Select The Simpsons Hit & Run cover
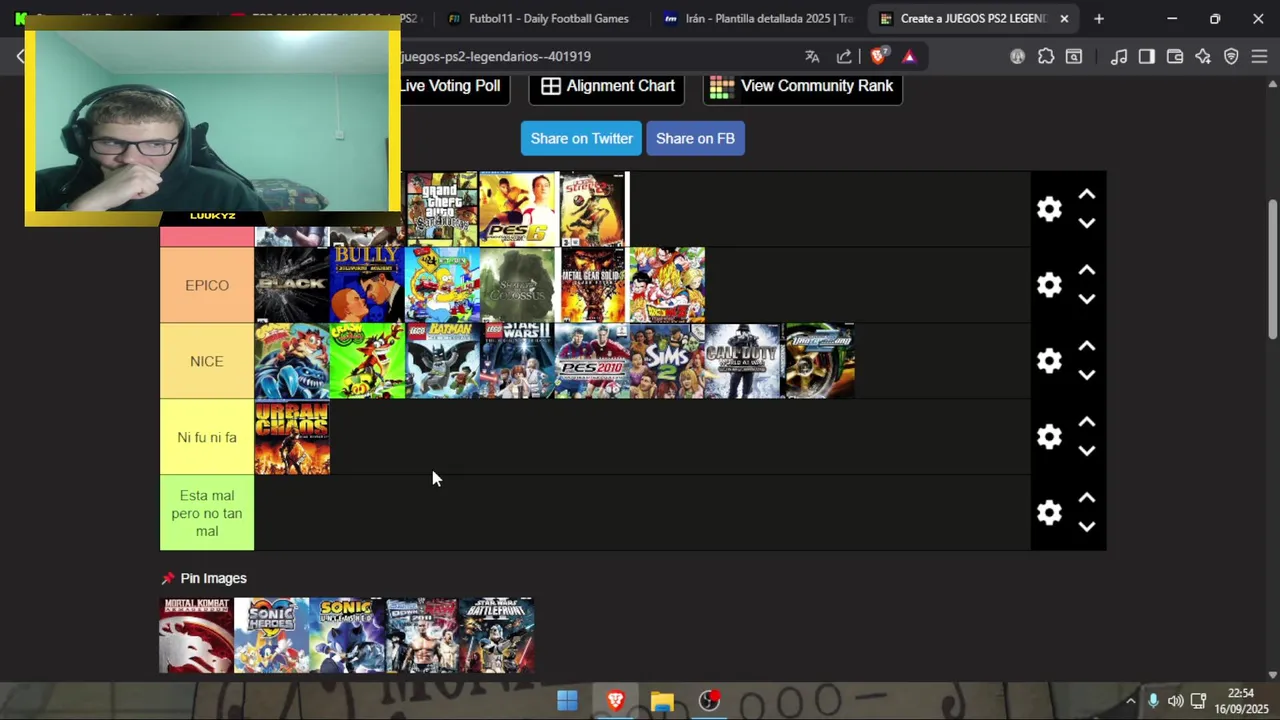Screen dimensions: 1280x720 pyautogui.click(x=442, y=285)
